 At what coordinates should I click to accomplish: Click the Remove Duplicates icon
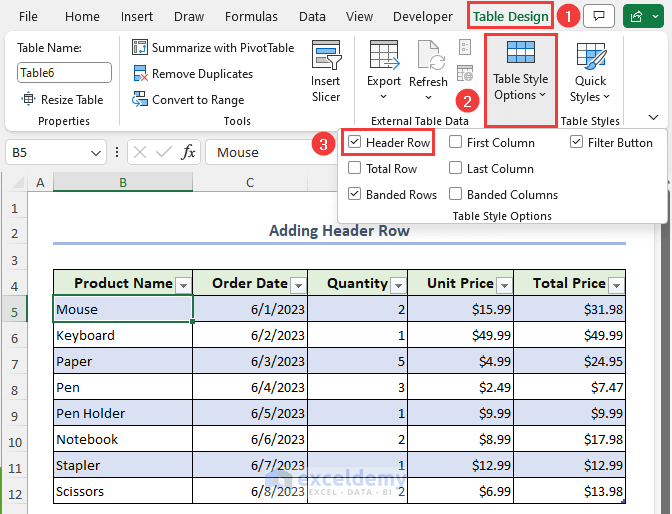[140, 73]
